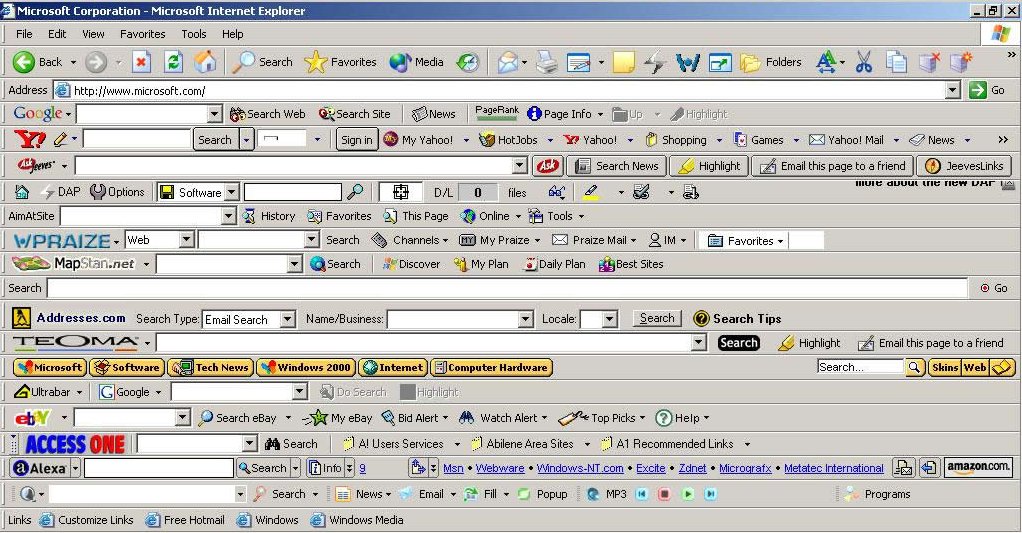Screen dimensions: 1022x533
Task: Open the Edit menu
Action: [57, 34]
